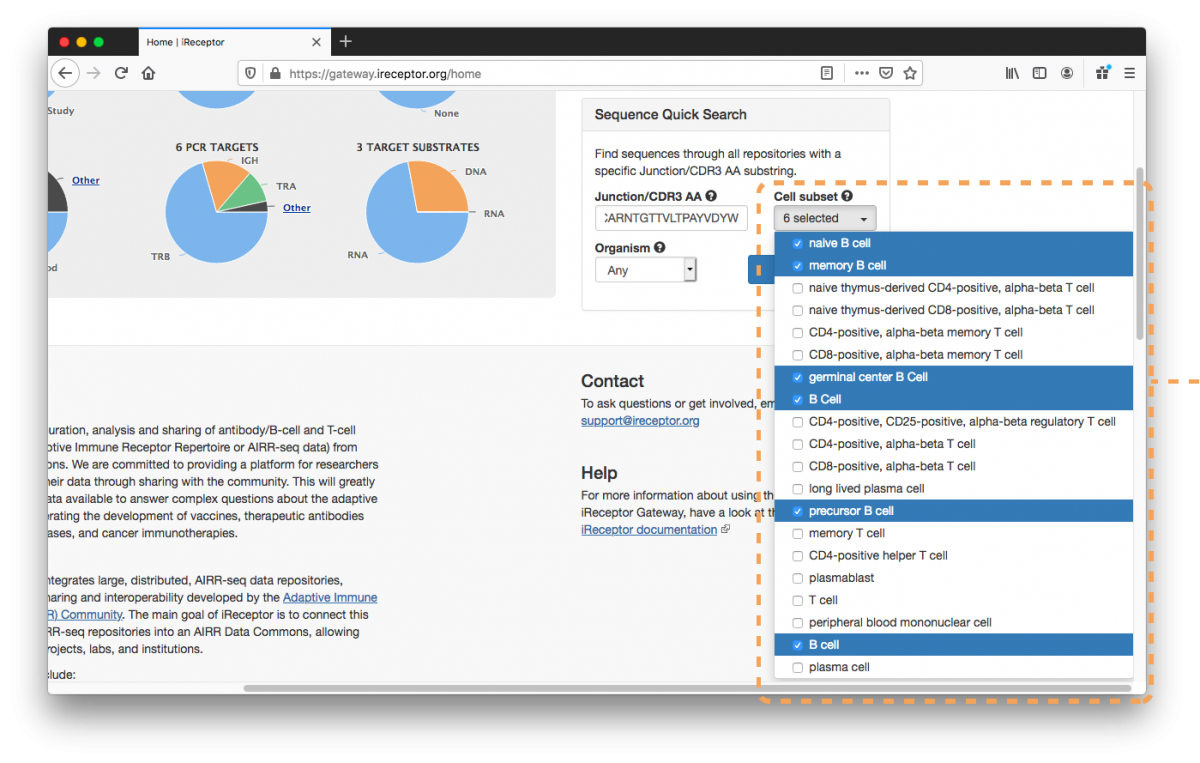Open the Firefox account icon

click(1067, 73)
